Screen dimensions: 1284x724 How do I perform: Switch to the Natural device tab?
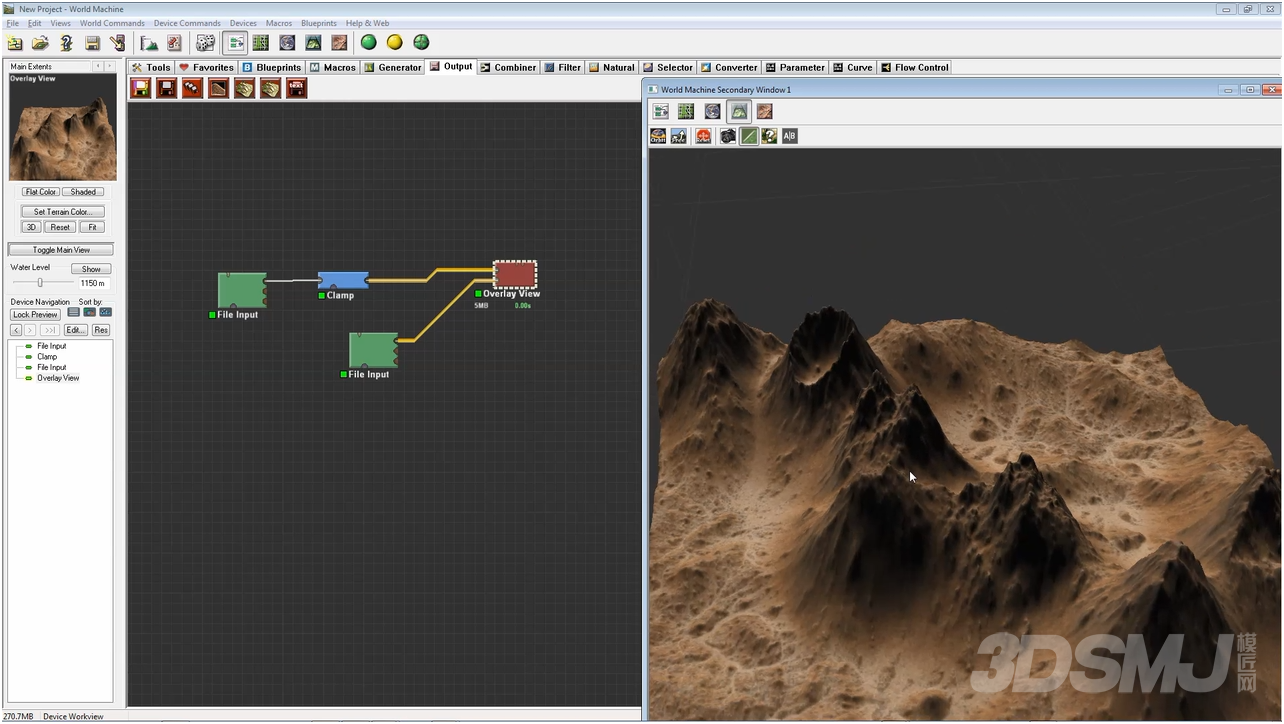tap(612, 68)
